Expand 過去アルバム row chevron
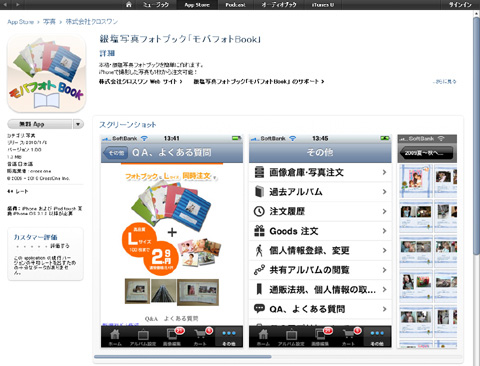Viewport: 480px width, 366px height. [384, 192]
